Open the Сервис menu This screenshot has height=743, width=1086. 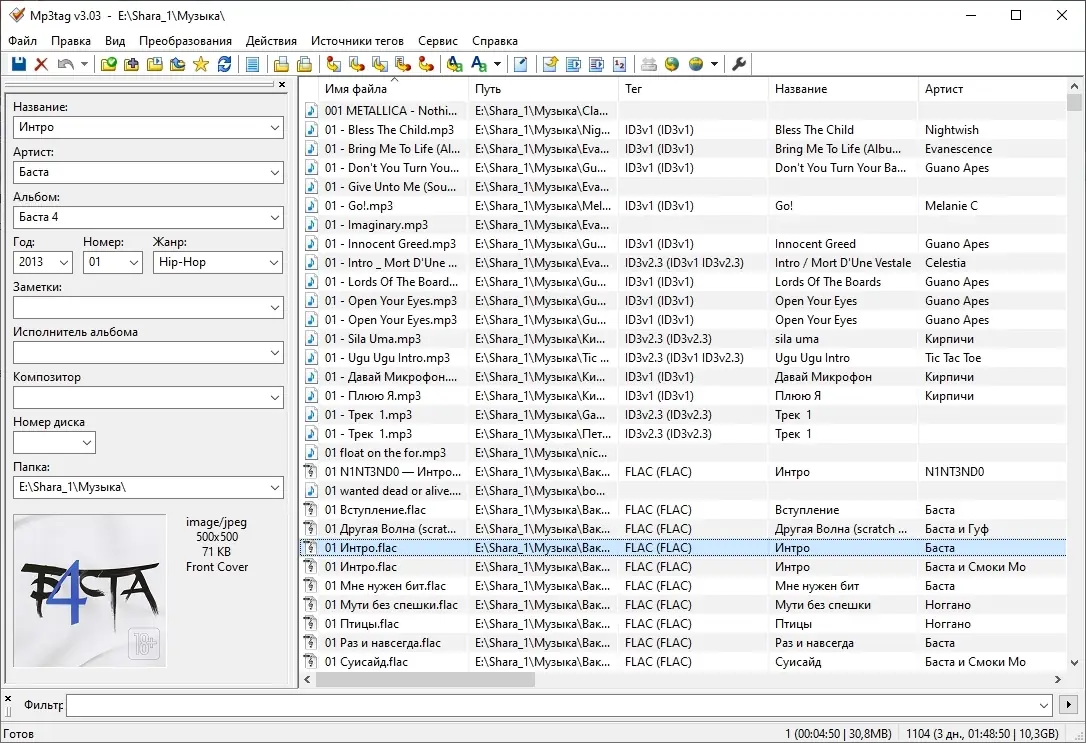click(438, 41)
